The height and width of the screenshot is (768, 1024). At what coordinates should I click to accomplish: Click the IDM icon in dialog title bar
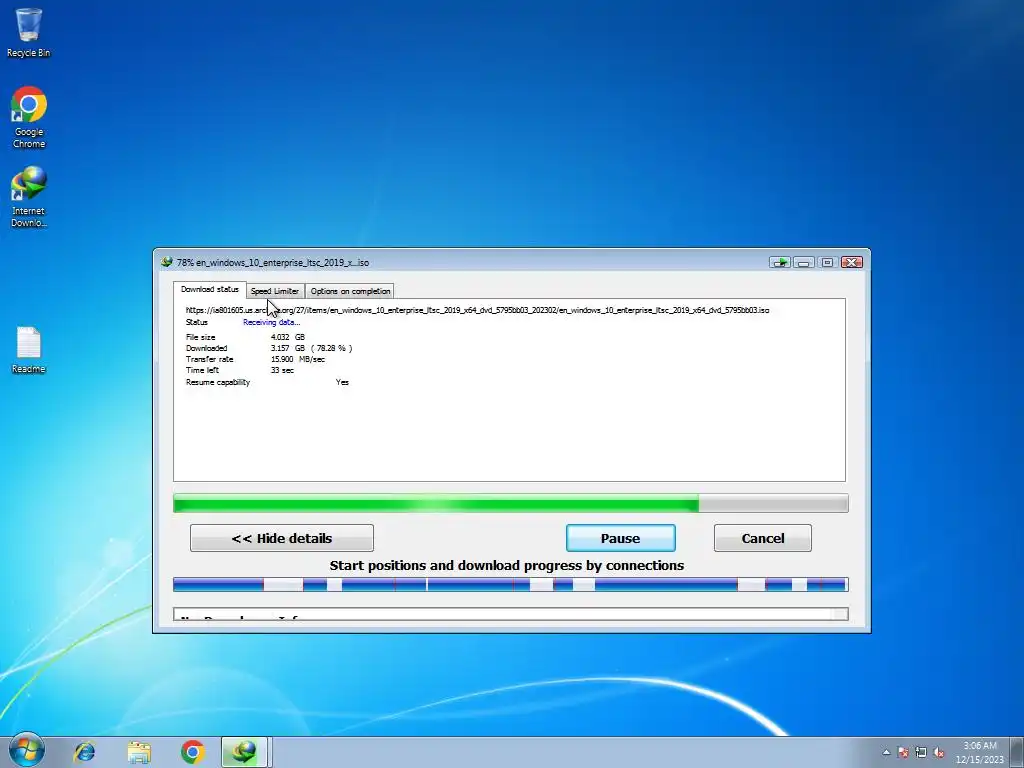[167, 262]
